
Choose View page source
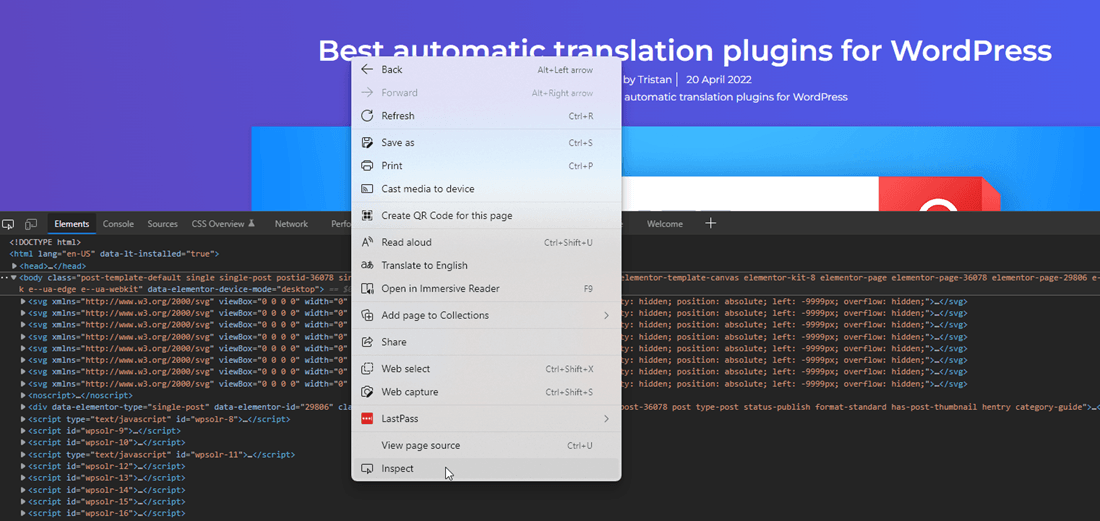click(x=485, y=445)
